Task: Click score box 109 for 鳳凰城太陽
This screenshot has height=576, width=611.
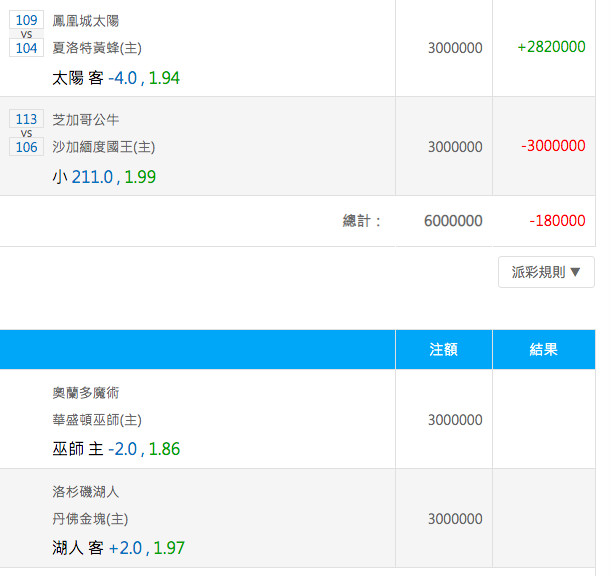Action: click(26, 20)
